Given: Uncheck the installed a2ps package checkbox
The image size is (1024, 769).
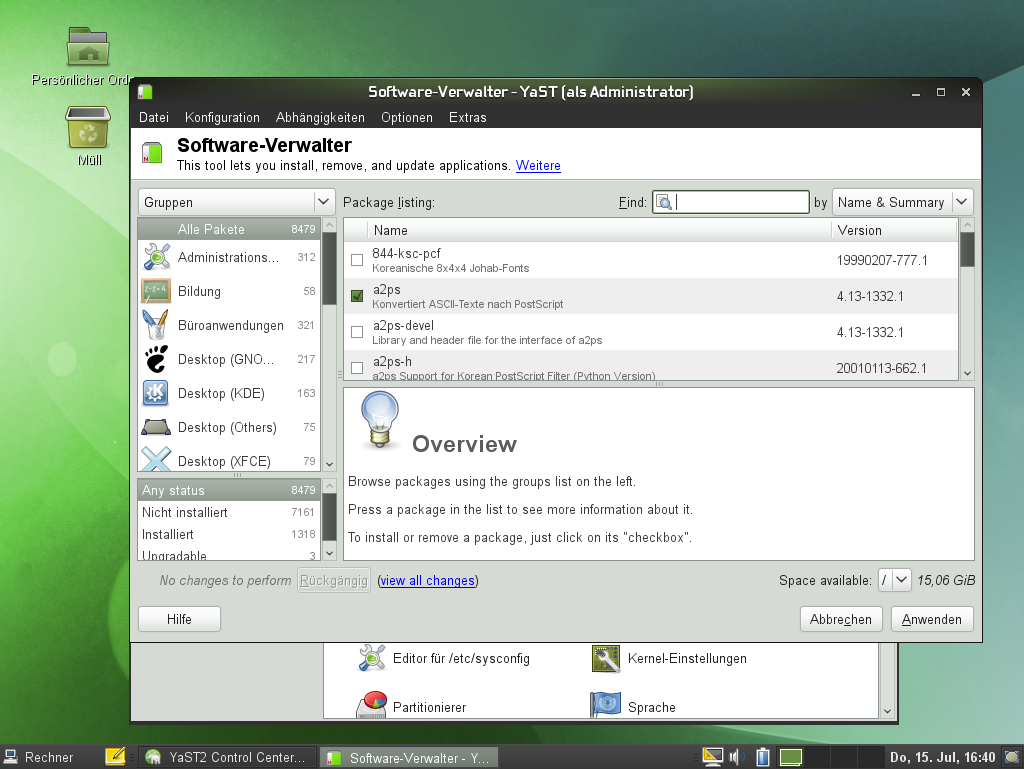Looking at the screenshot, I should [x=356, y=296].
